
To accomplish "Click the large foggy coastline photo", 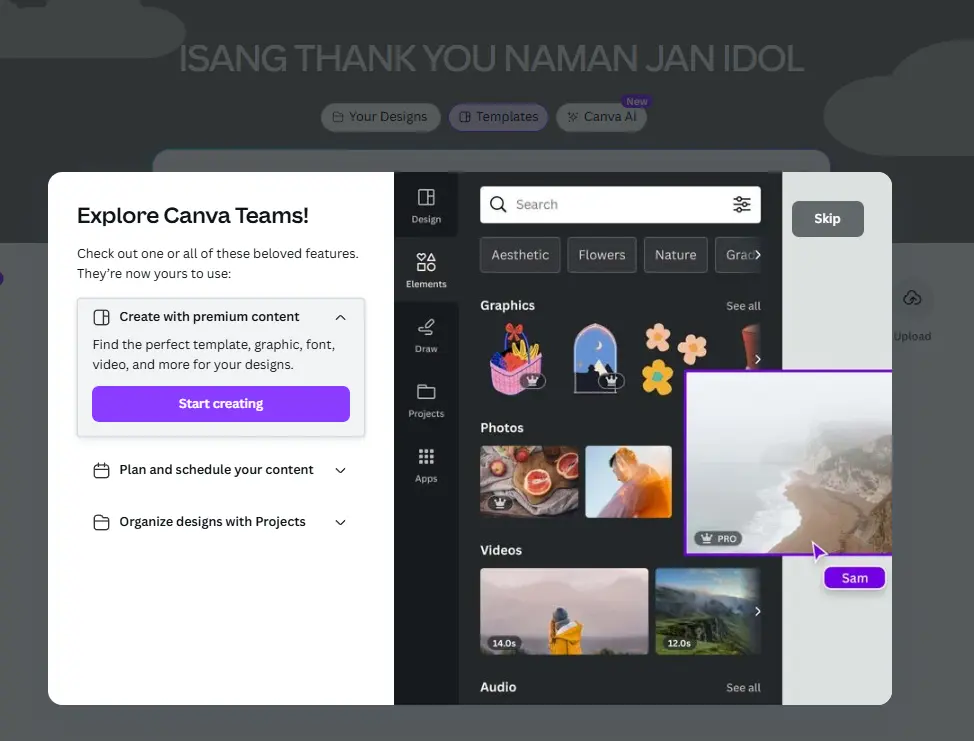I will [789, 462].
